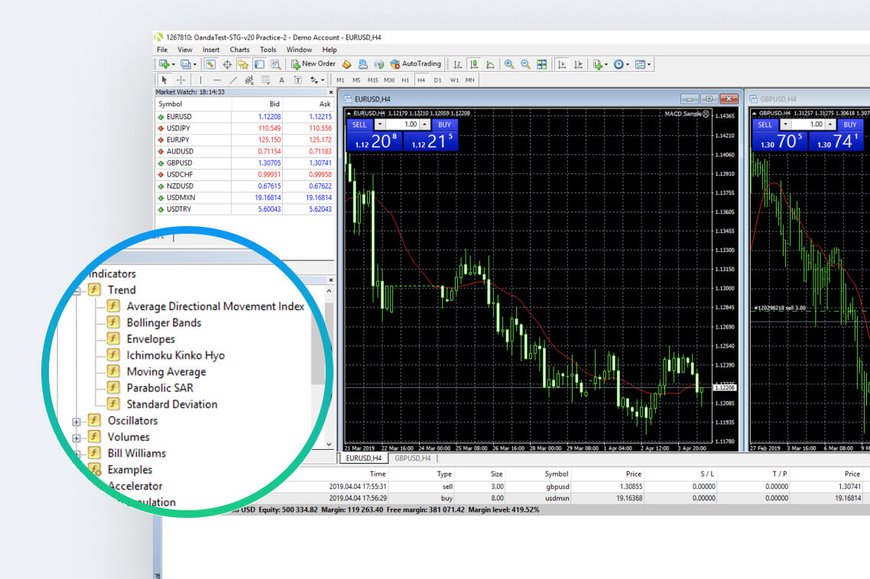Screen dimensions: 870x579
Task: Switch to the D1 timeframe
Action: coord(437,79)
